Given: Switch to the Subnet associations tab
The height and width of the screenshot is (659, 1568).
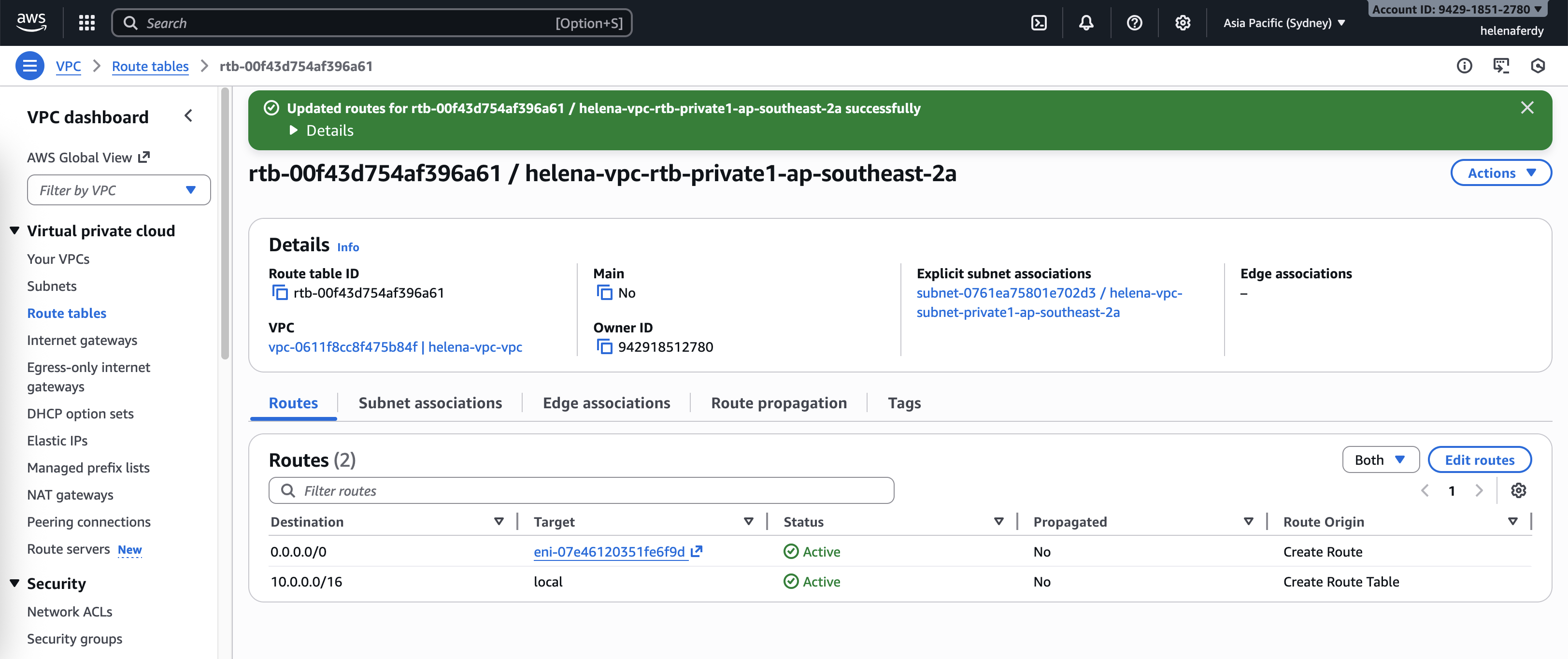Looking at the screenshot, I should 430,403.
